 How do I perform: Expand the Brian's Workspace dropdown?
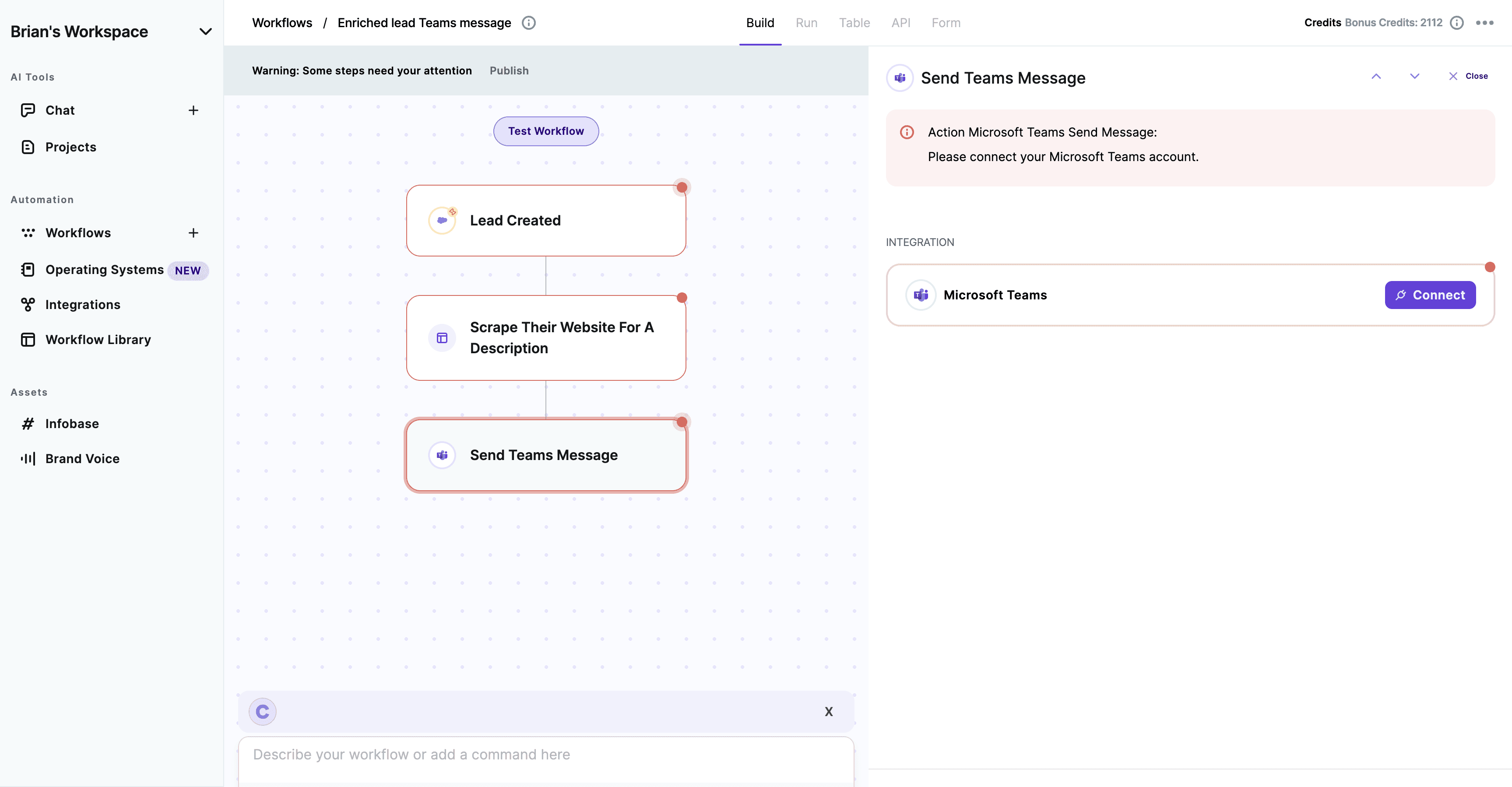(x=205, y=32)
